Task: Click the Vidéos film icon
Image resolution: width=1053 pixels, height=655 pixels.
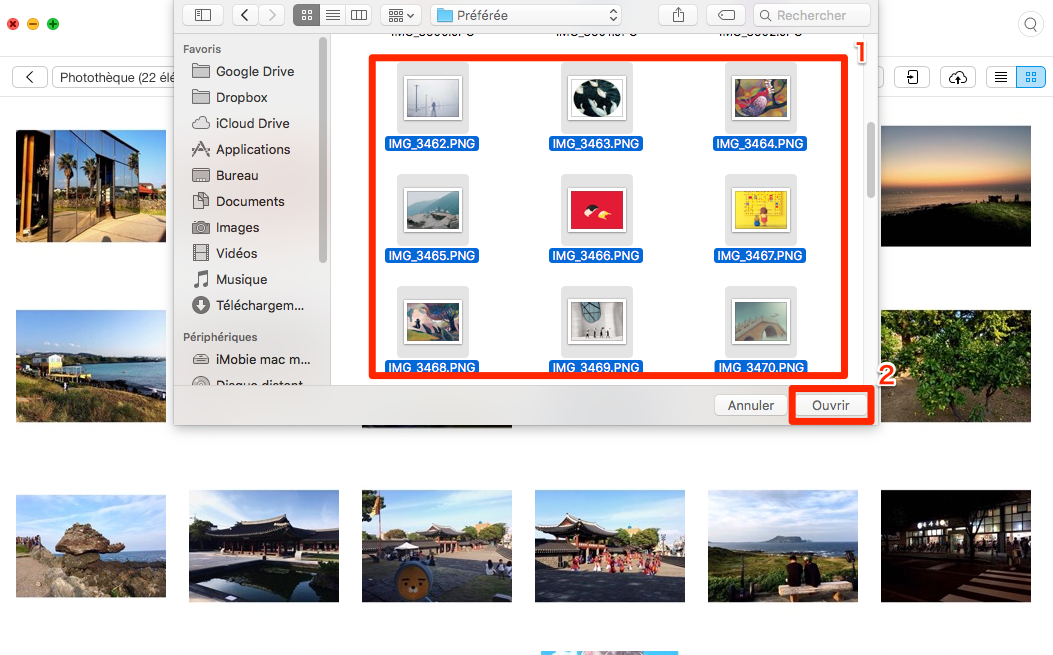Action: [x=201, y=253]
